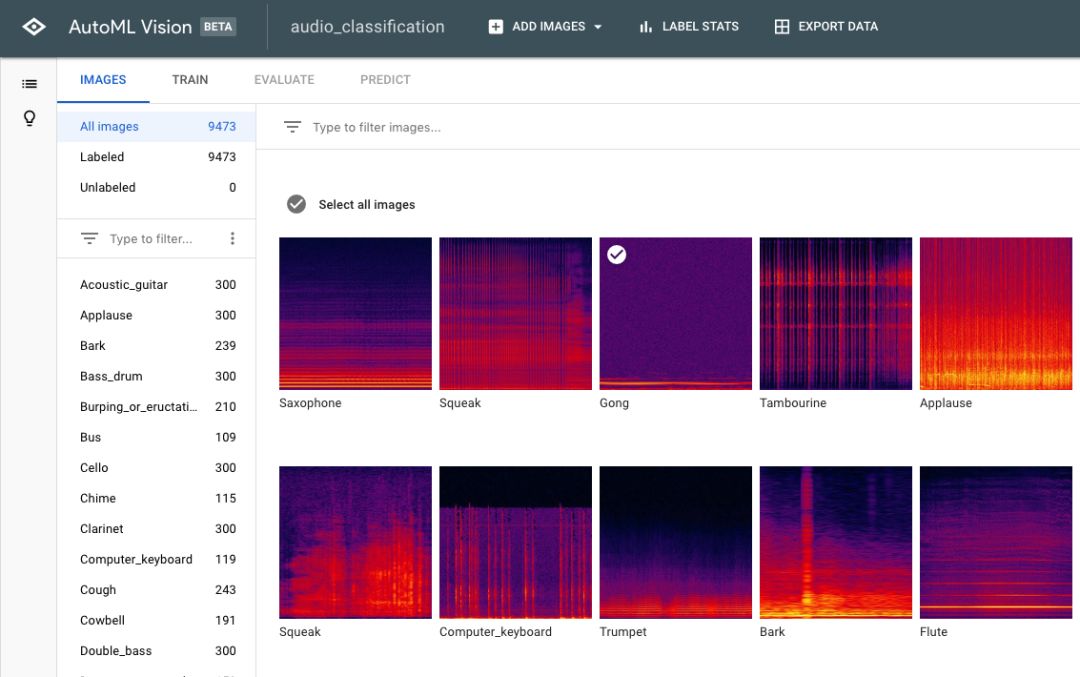1080x677 pixels.
Task: Open the Saxophone spectrogram thumbnail
Action: pos(355,313)
